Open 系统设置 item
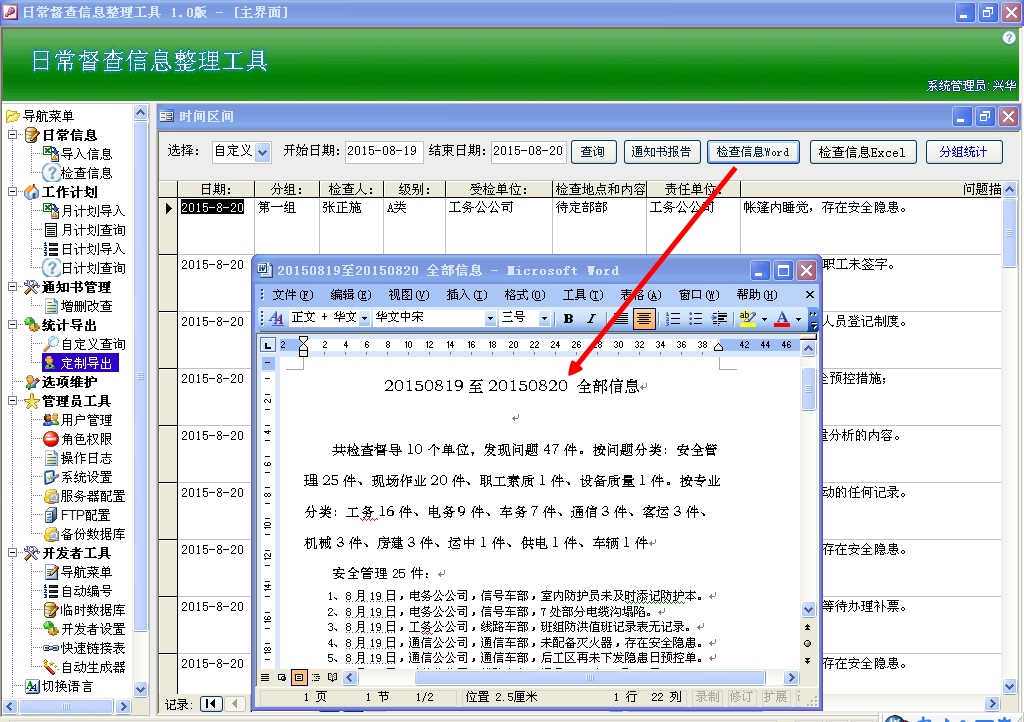This screenshot has width=1024, height=722. (78, 477)
